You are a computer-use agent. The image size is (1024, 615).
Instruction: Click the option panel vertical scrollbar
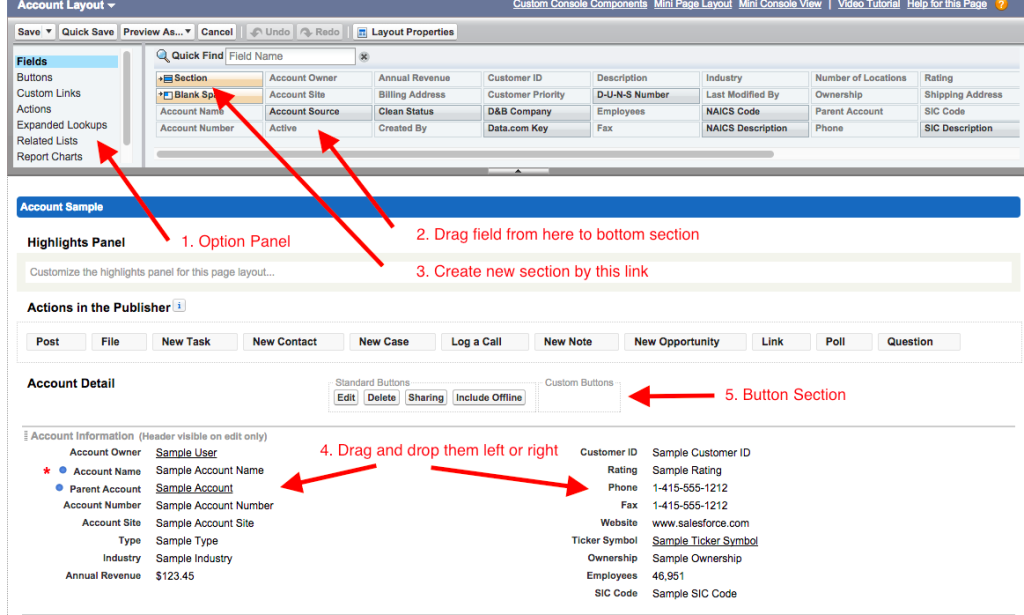[127, 98]
